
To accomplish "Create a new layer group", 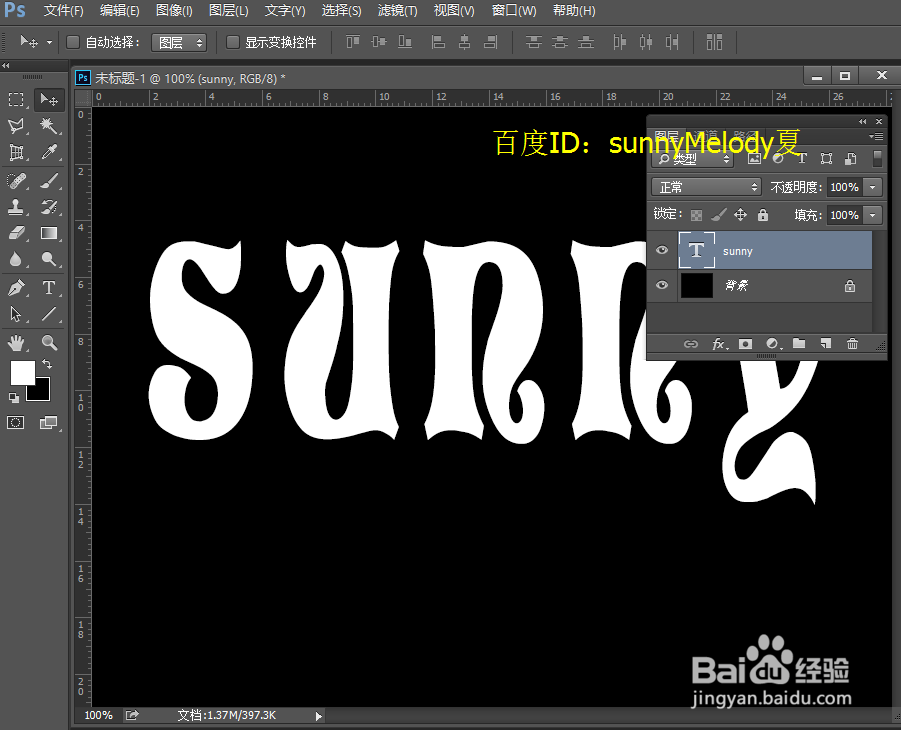I will (x=799, y=344).
